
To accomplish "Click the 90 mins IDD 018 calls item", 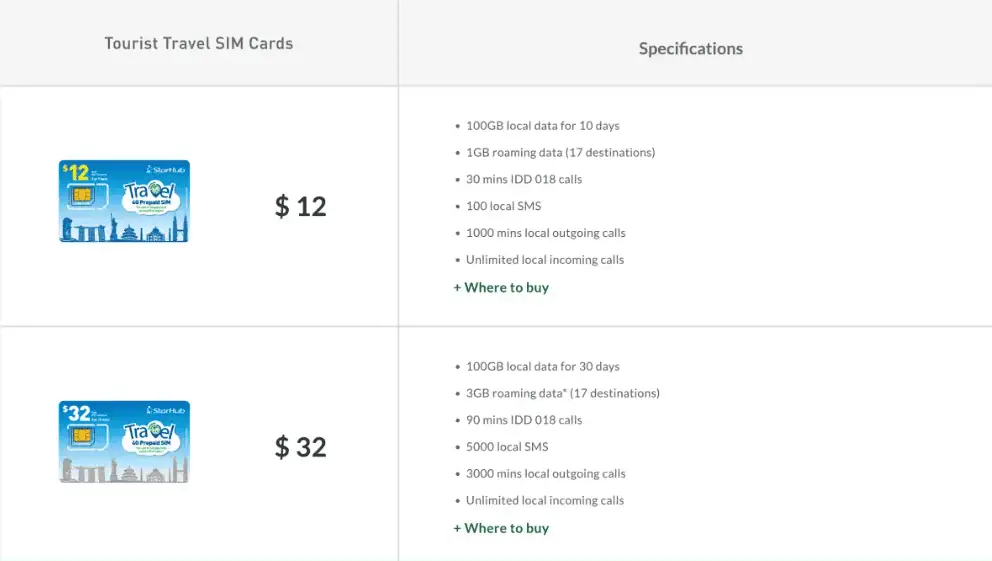I will click(523, 421).
